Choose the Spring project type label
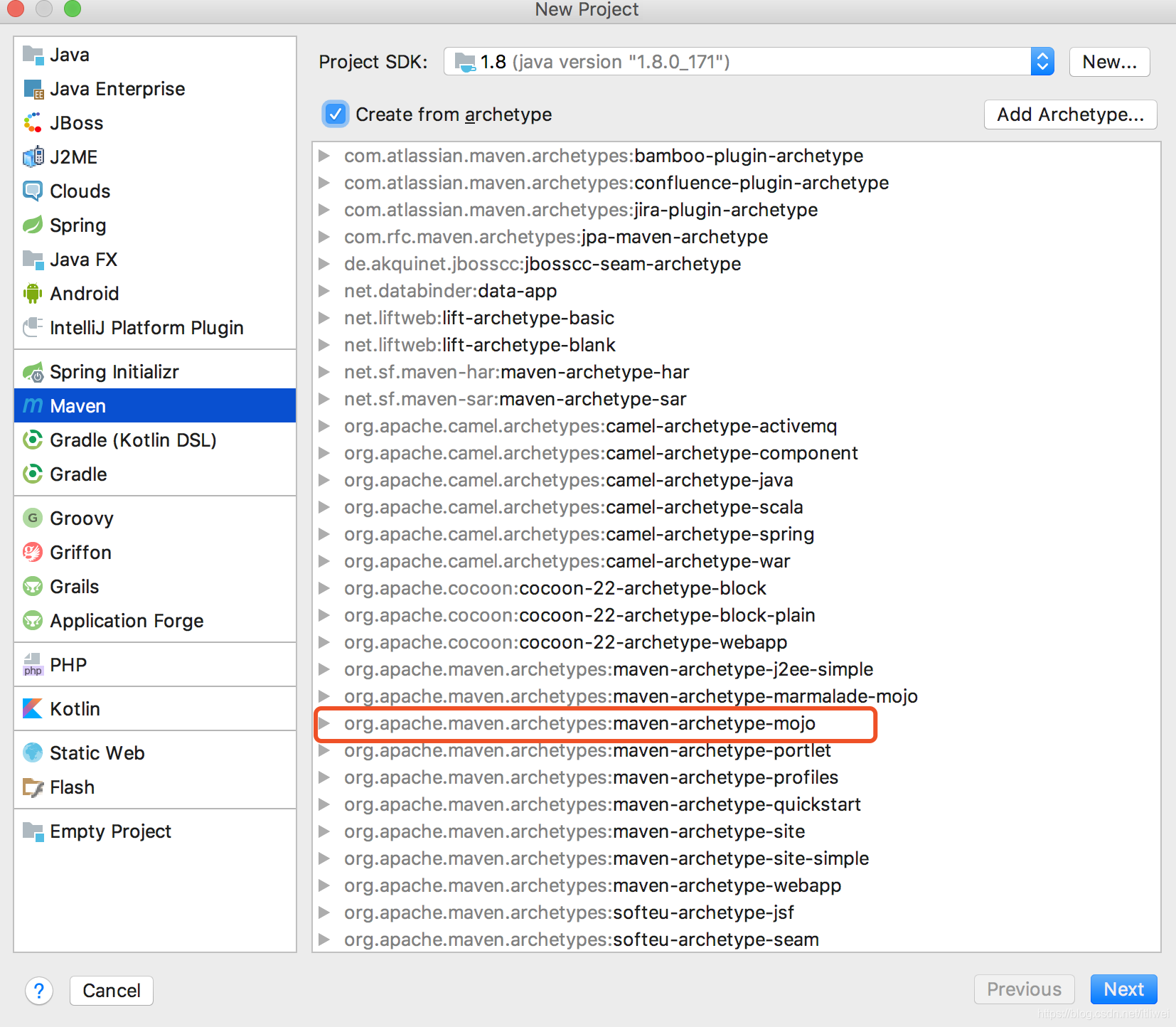This screenshot has height=1027, width=1176. (78, 226)
